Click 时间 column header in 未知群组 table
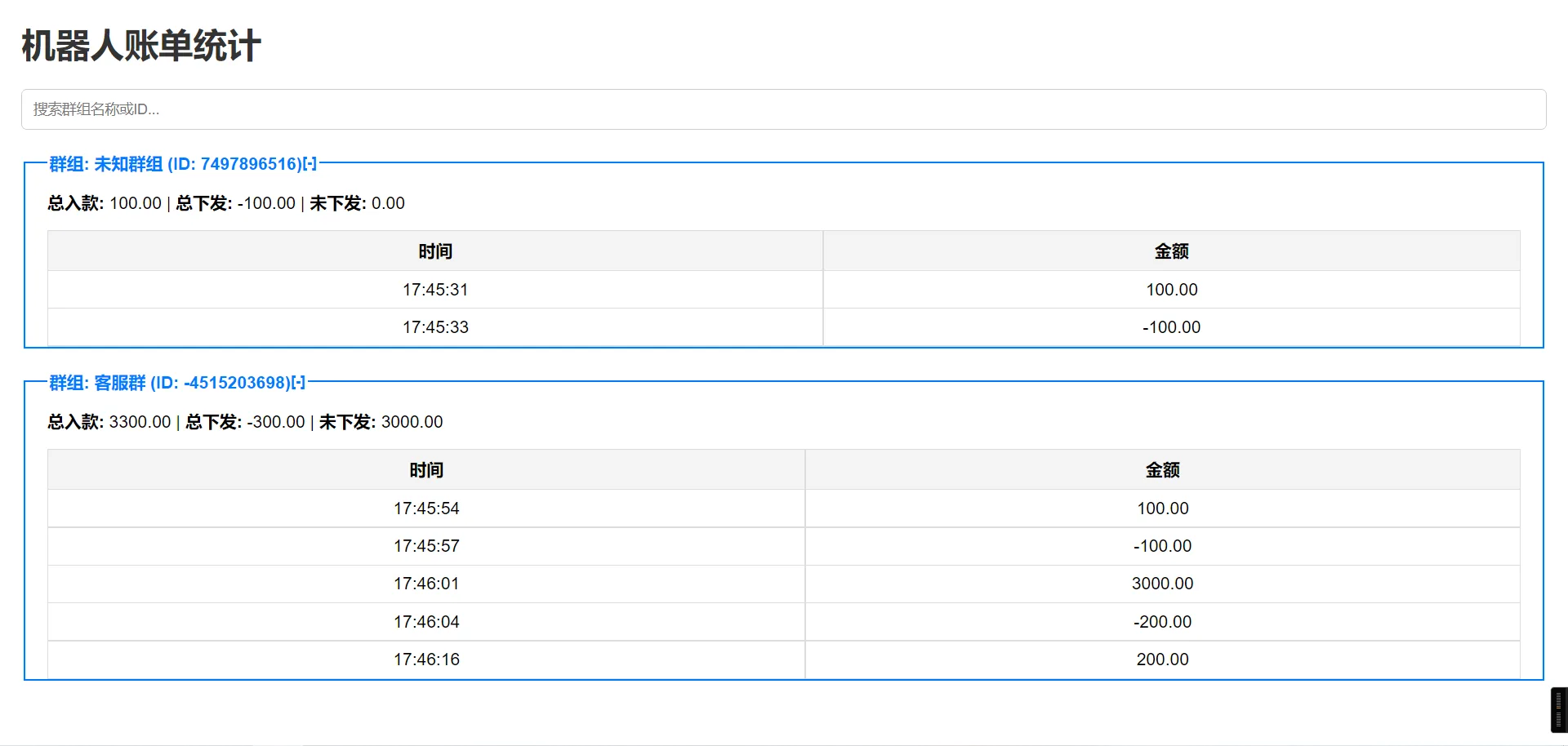Image resolution: width=1568 pixels, height=746 pixels. (x=435, y=251)
